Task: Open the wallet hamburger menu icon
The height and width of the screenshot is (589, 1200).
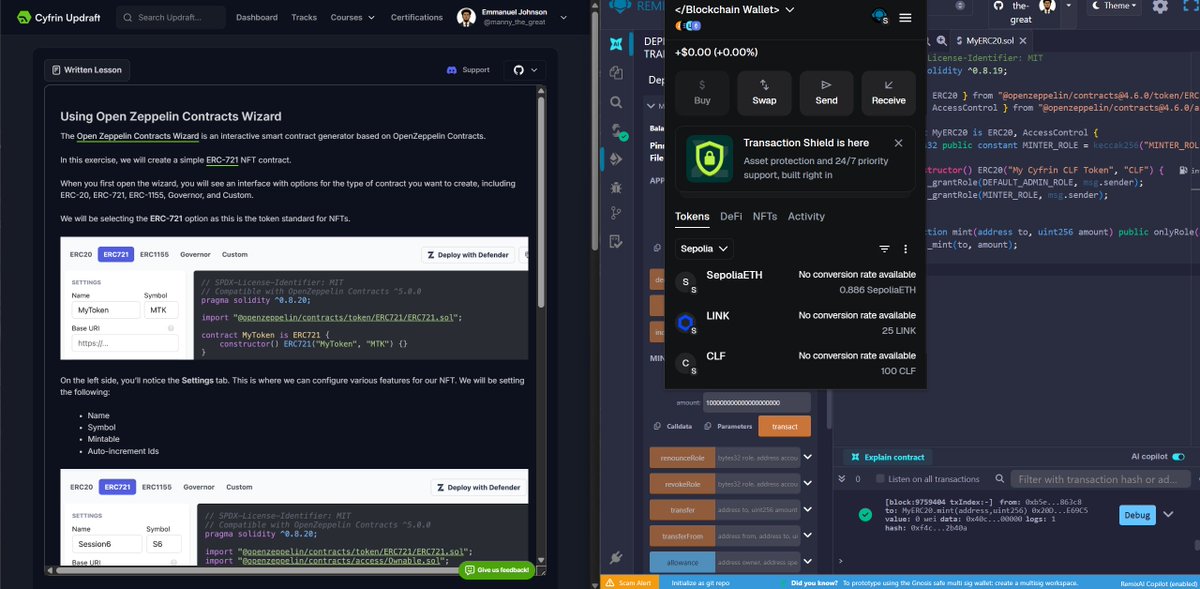Action: click(905, 17)
